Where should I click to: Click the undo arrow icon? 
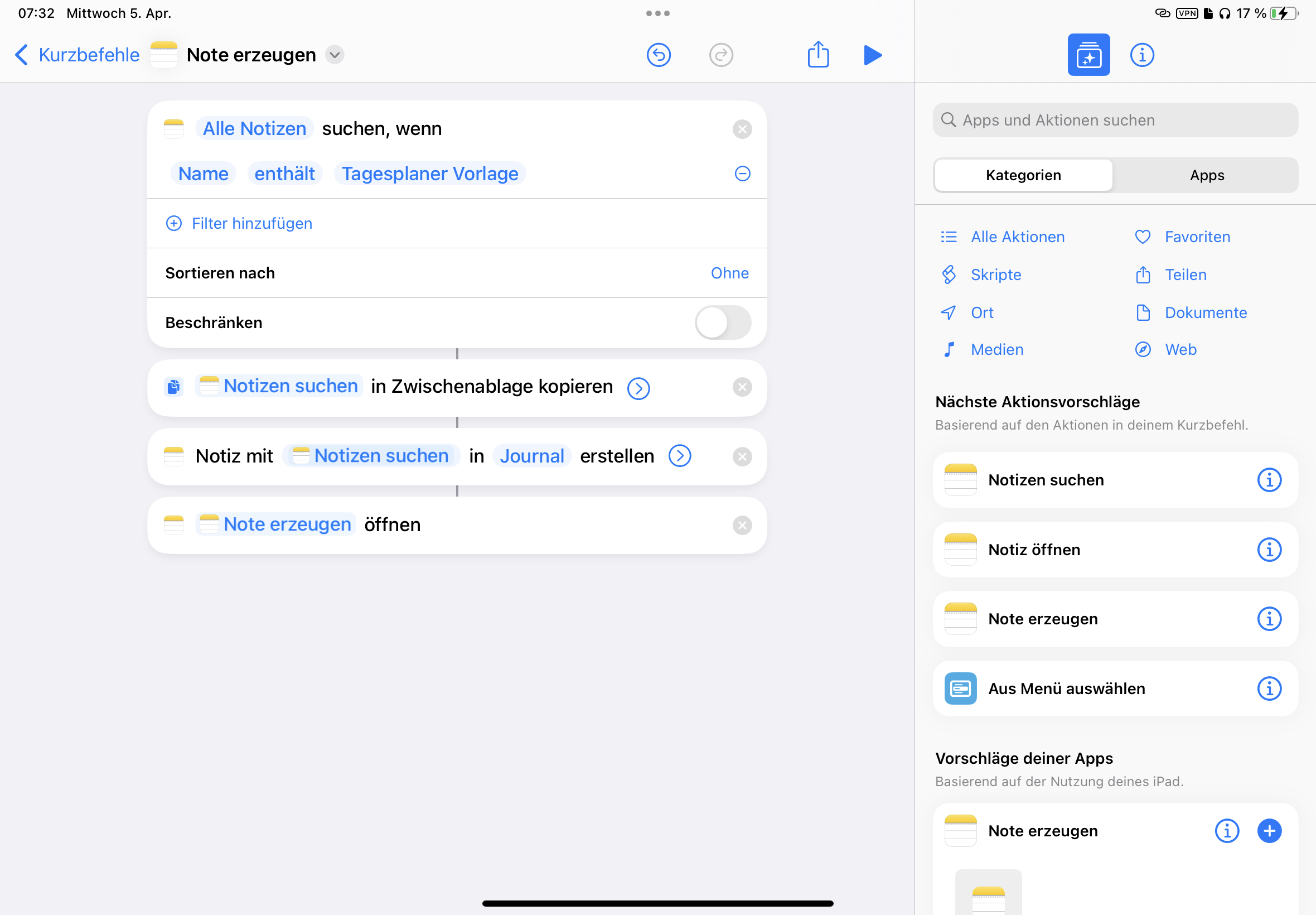(659, 55)
